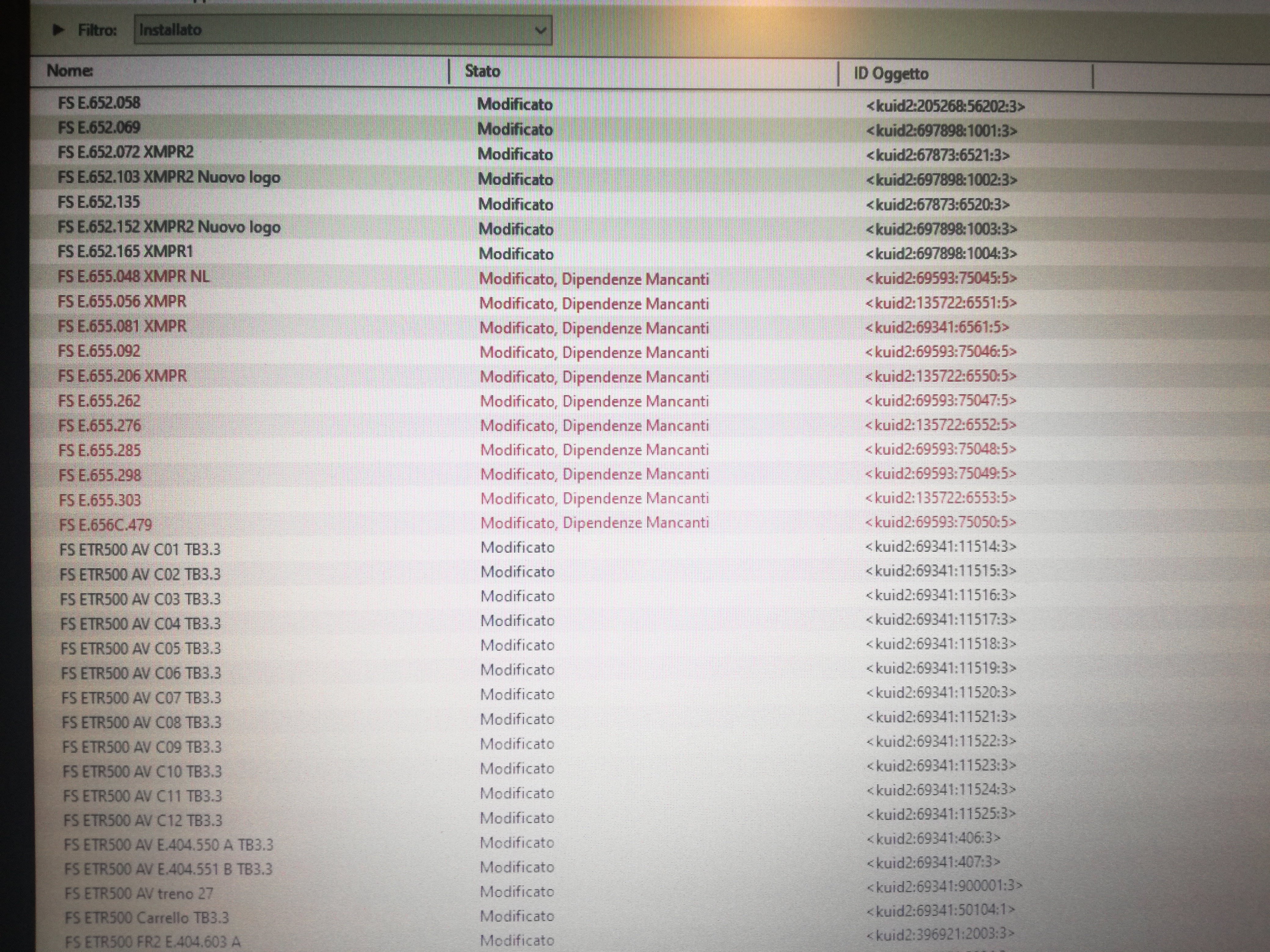Click object ID kuid2:135722:6553:5
1270x952 pixels.
point(941,498)
